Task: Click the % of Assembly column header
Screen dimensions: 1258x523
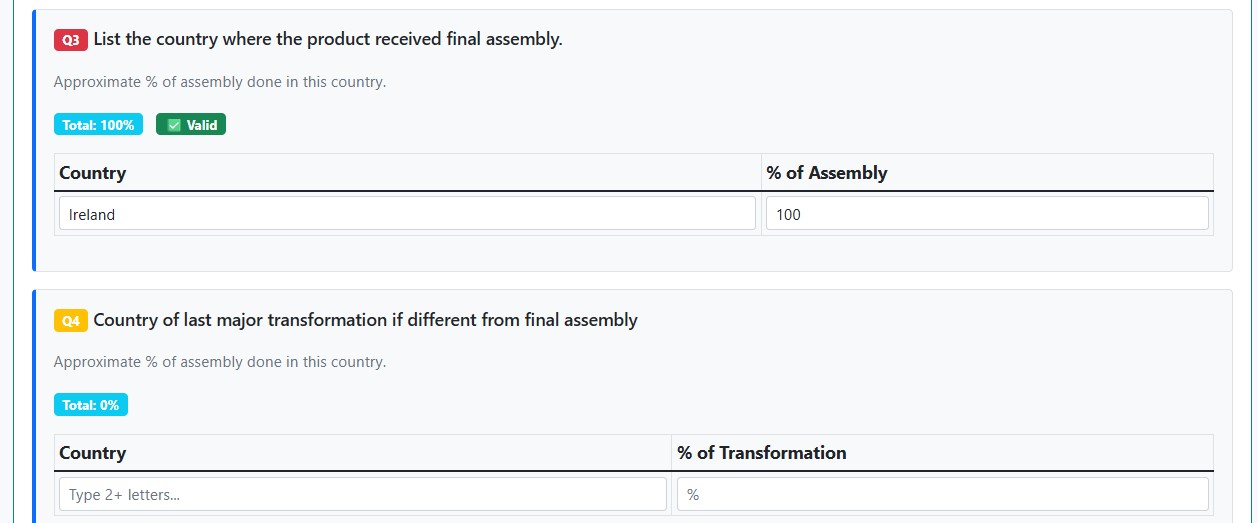Action: click(827, 173)
